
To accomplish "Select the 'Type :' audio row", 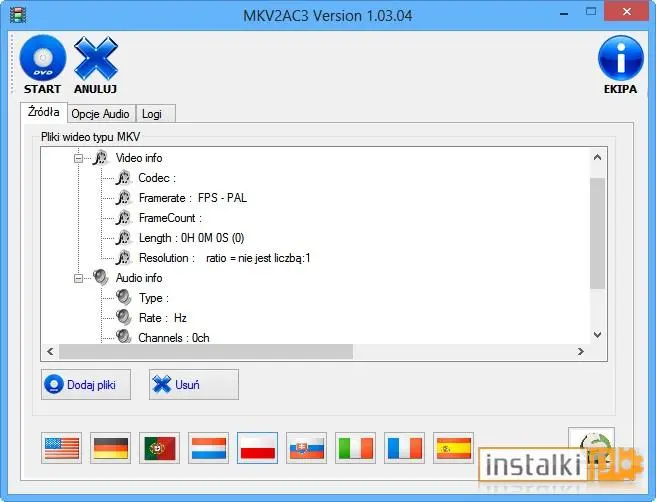I will pos(154,298).
